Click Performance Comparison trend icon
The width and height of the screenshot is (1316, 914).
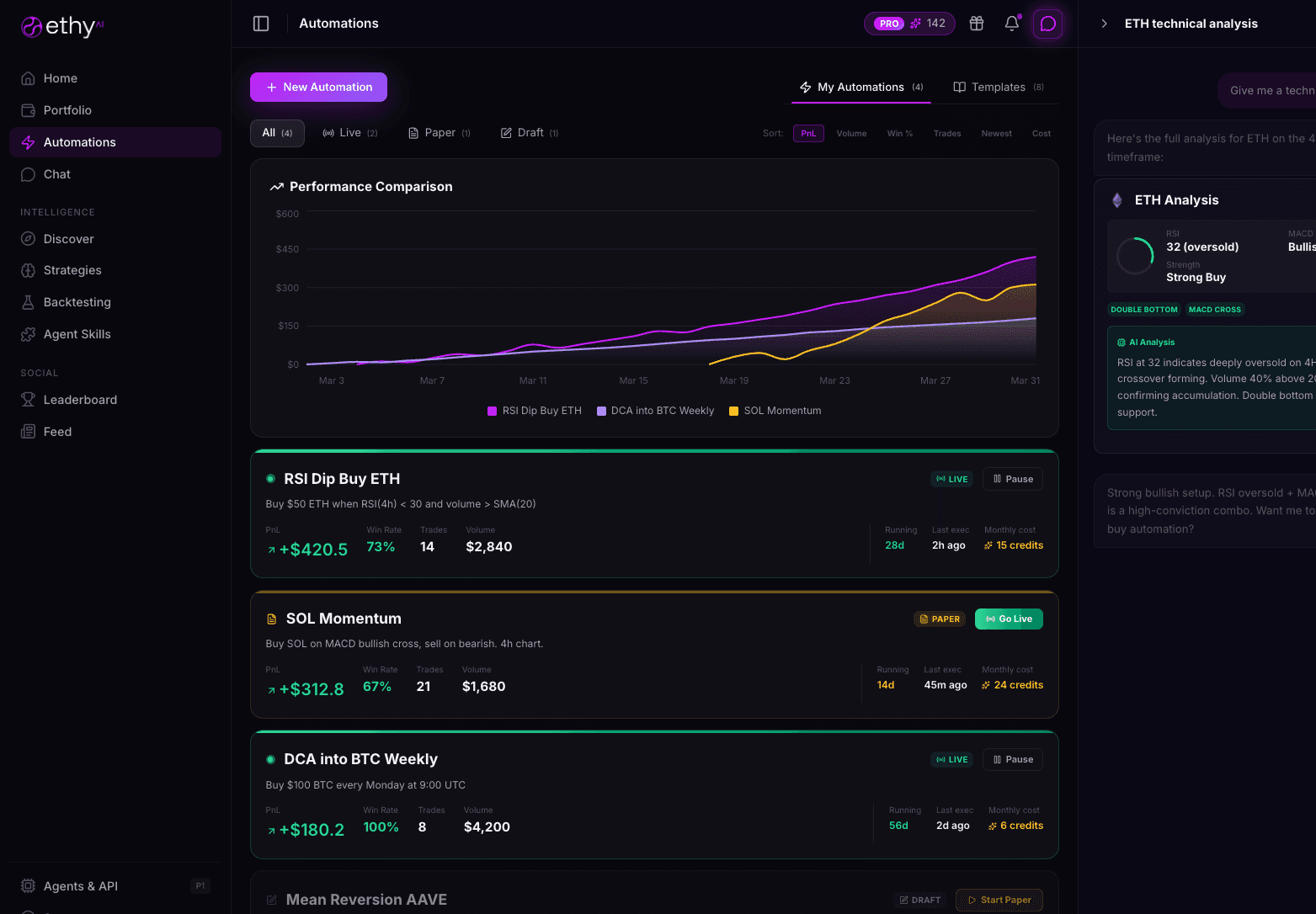[276, 187]
